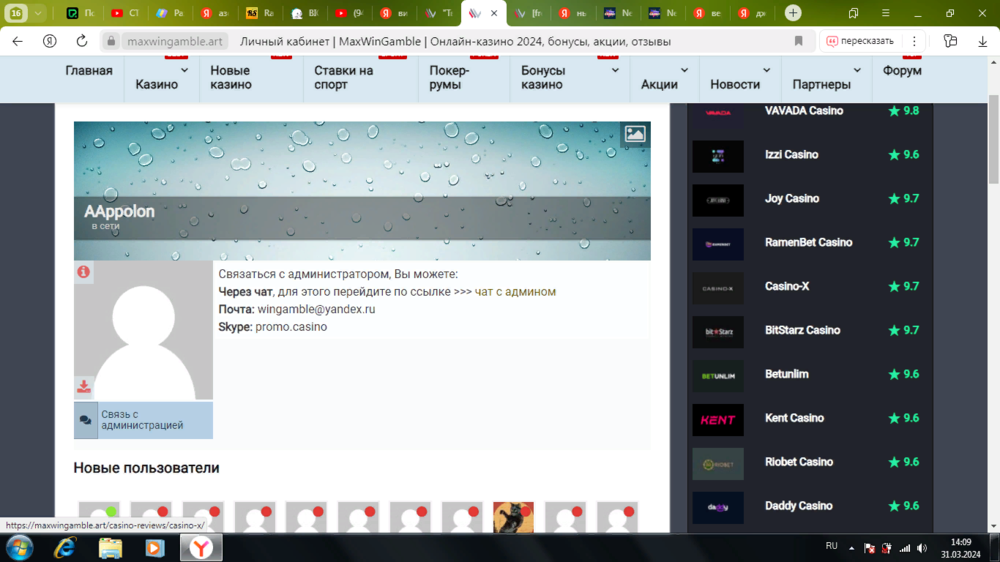
Task: Click the change cover image icon
Action: 635,134
